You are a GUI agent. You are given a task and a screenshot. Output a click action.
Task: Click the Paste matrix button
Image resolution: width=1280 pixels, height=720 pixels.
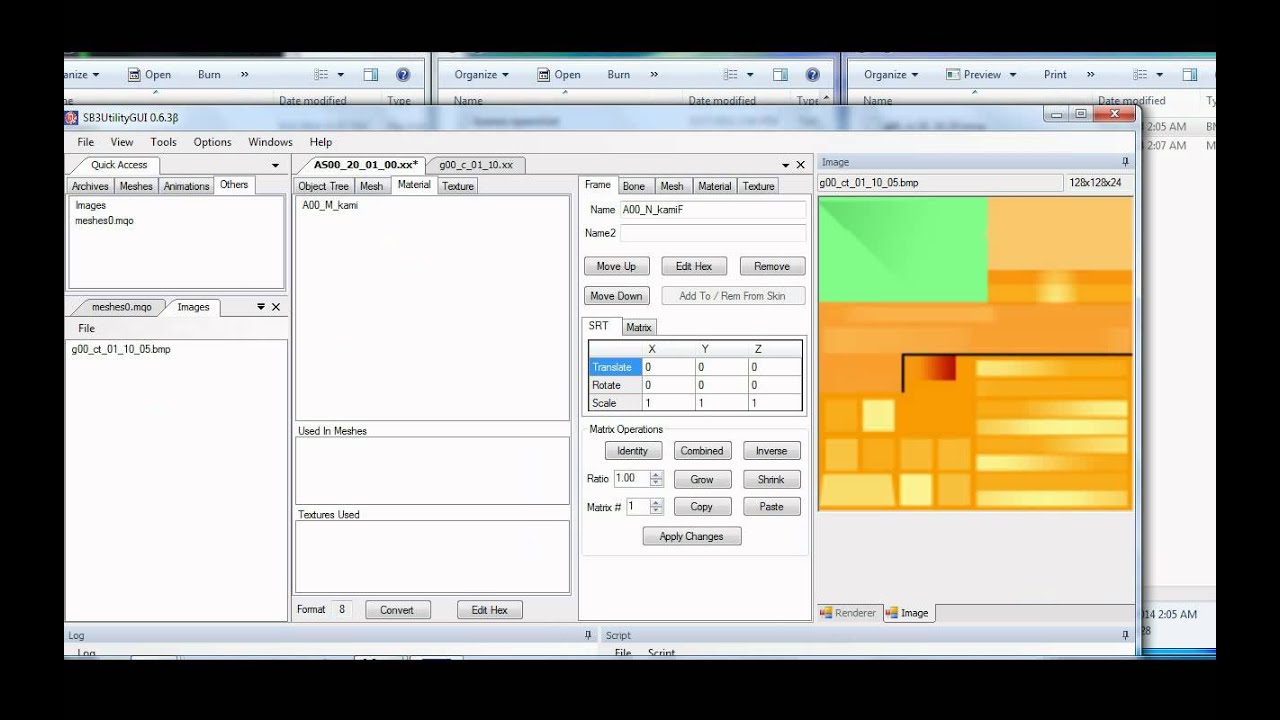(772, 507)
